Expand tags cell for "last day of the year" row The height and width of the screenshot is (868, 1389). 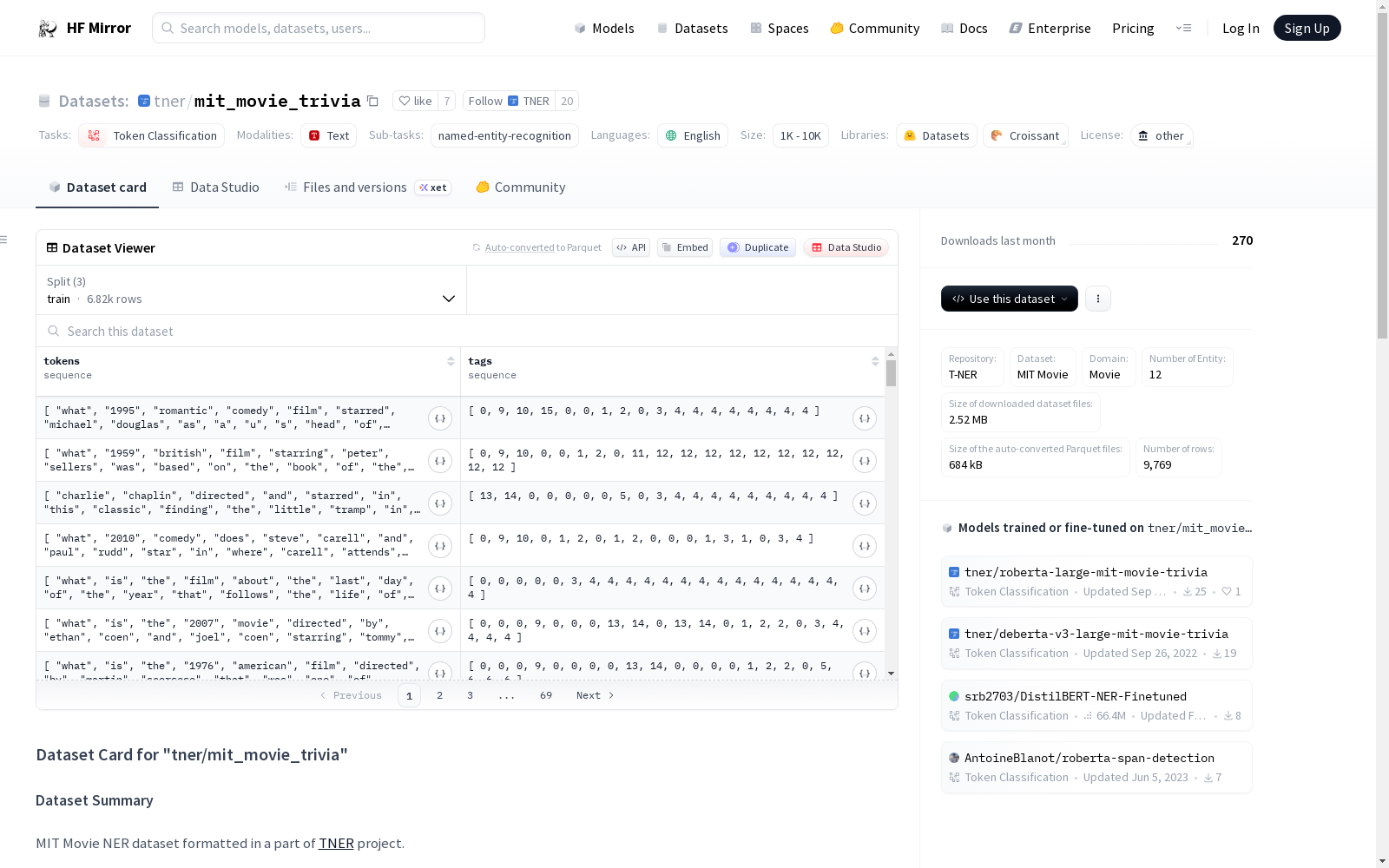[865, 589]
